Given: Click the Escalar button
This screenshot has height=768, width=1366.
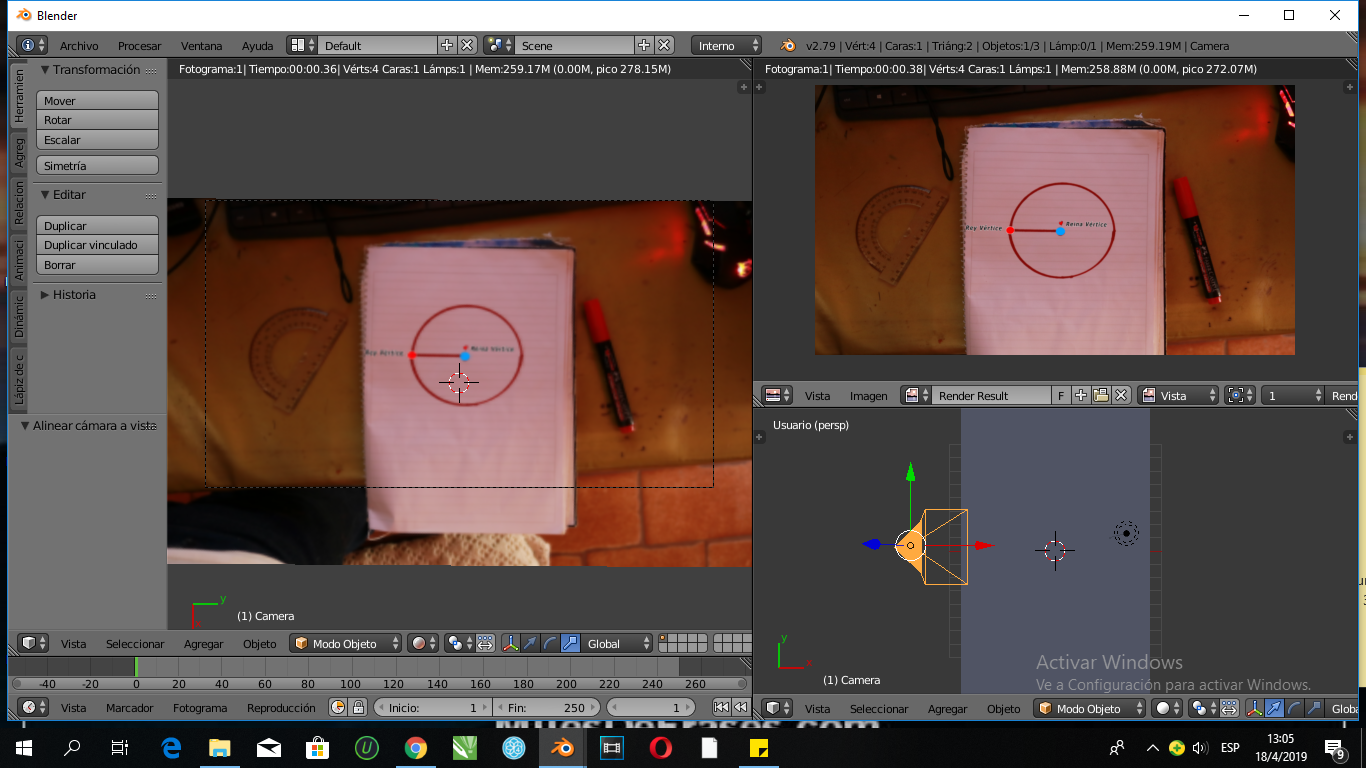Looking at the screenshot, I should 98,140.
